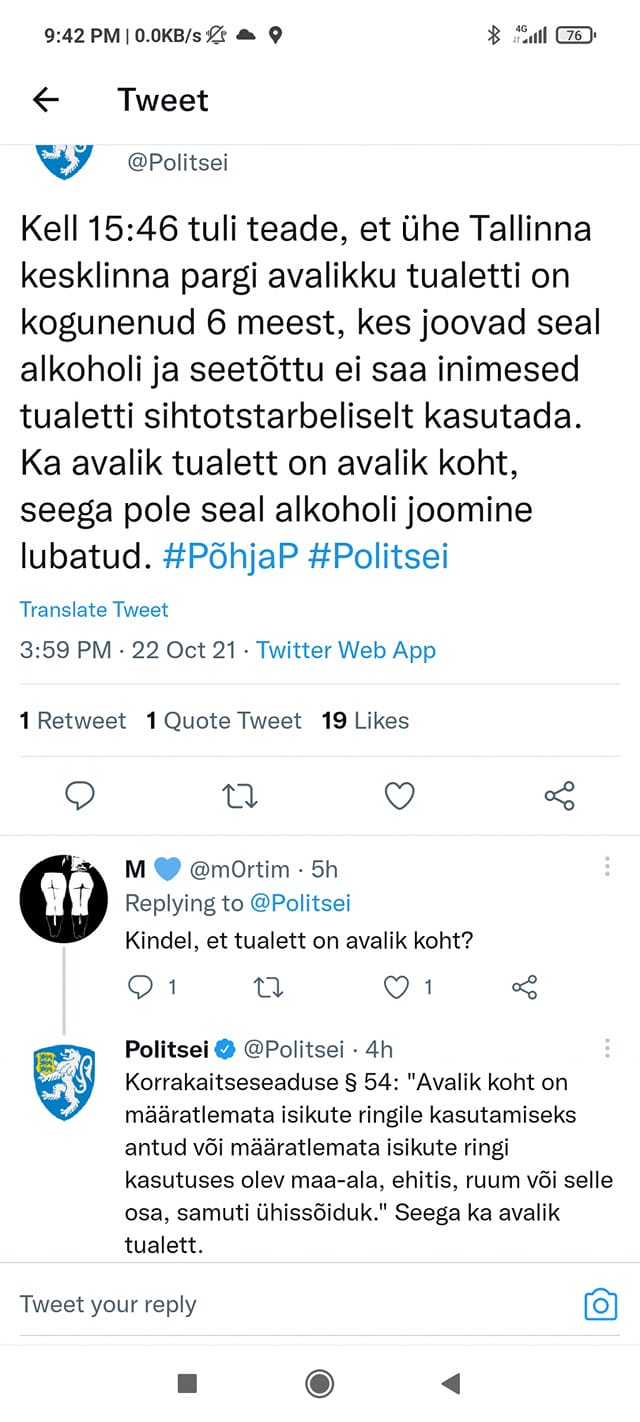
Task: Reply to m0rtim's comment
Action: (x=140, y=987)
